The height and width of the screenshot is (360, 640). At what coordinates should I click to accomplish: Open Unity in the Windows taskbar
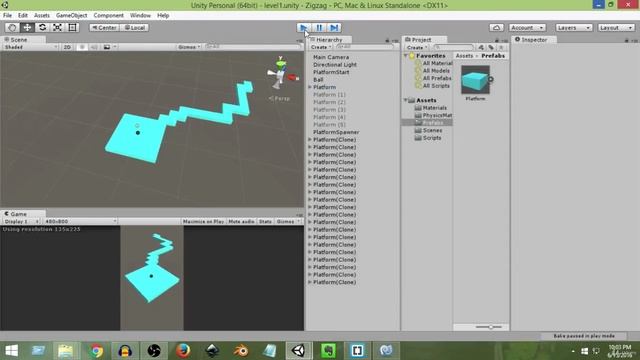click(299, 351)
